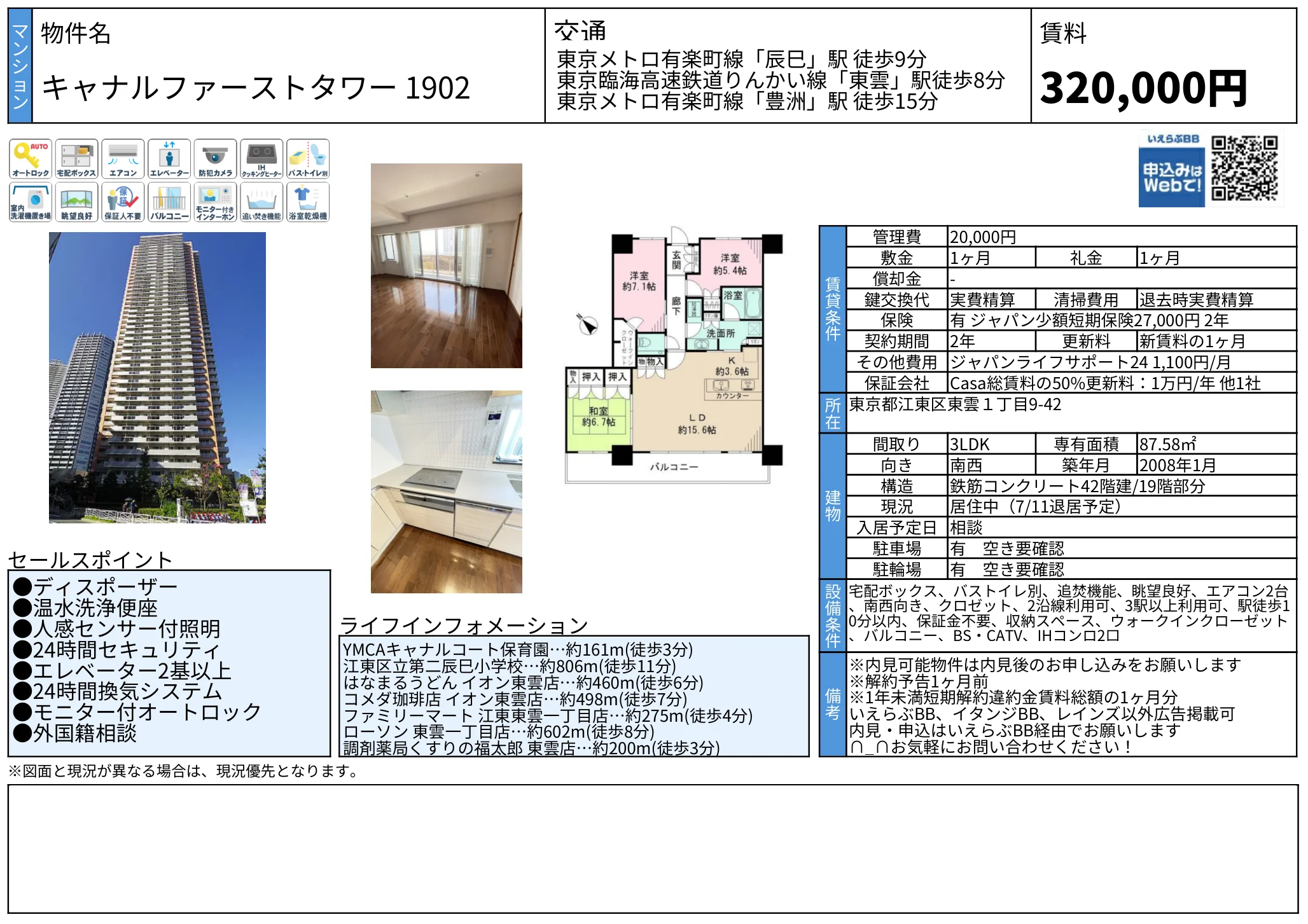Screen dimensions: 1308x924
Task: Click the コメダ珈琲店 イオン東雲店 line
Action: (x=515, y=700)
